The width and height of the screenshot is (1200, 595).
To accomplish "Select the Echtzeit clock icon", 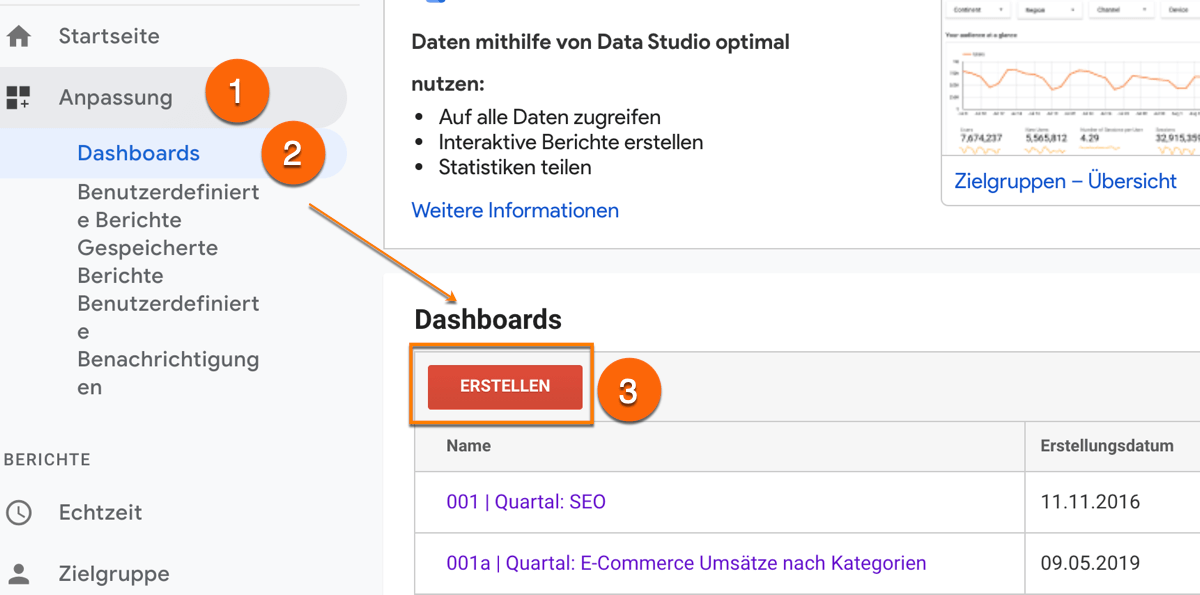I will click(x=21, y=512).
